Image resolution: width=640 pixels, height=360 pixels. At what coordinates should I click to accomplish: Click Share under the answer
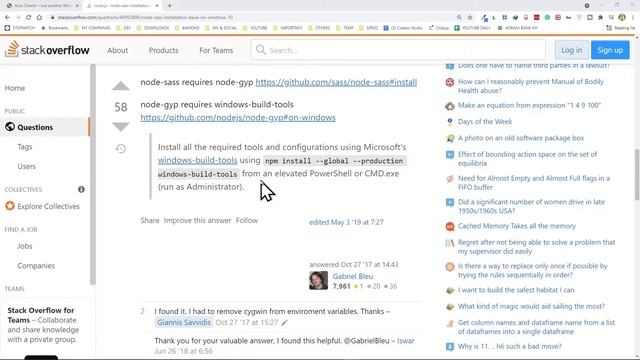150,220
